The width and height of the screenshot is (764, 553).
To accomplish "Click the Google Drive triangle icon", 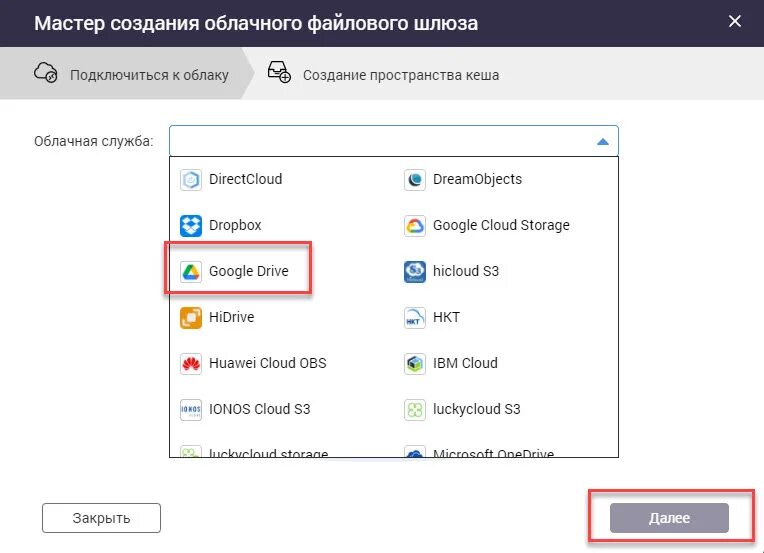I will coord(191,271).
